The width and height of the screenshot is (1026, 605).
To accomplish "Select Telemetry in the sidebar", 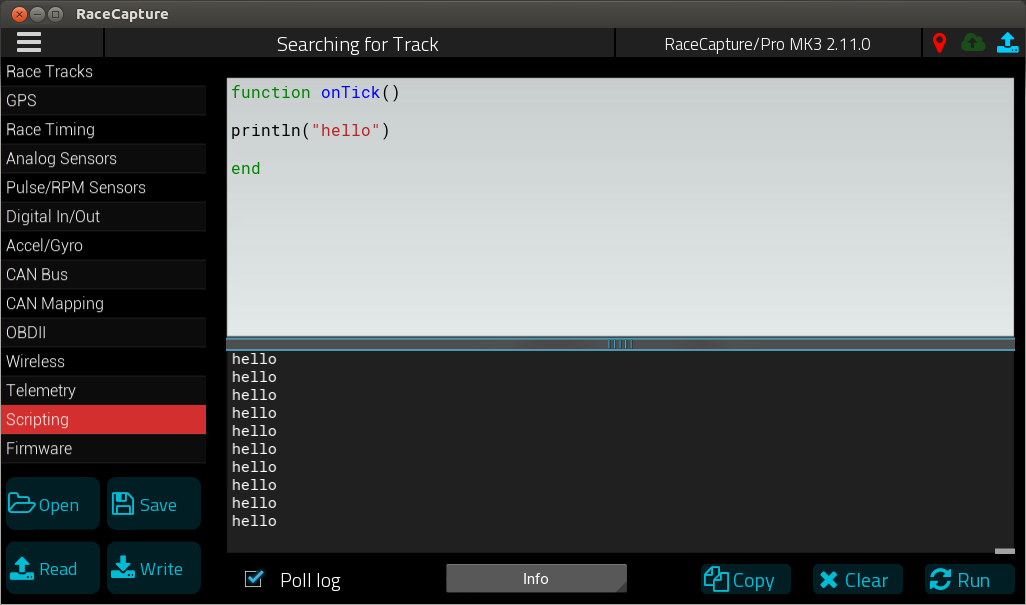I will (x=103, y=390).
